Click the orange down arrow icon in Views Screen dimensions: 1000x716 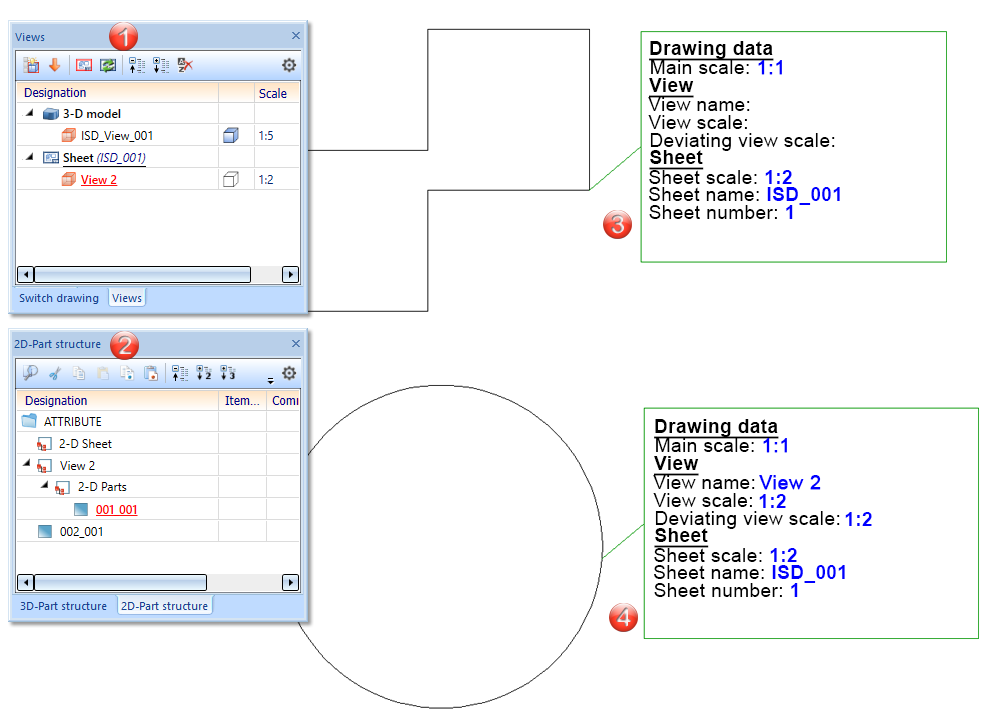click(55, 65)
